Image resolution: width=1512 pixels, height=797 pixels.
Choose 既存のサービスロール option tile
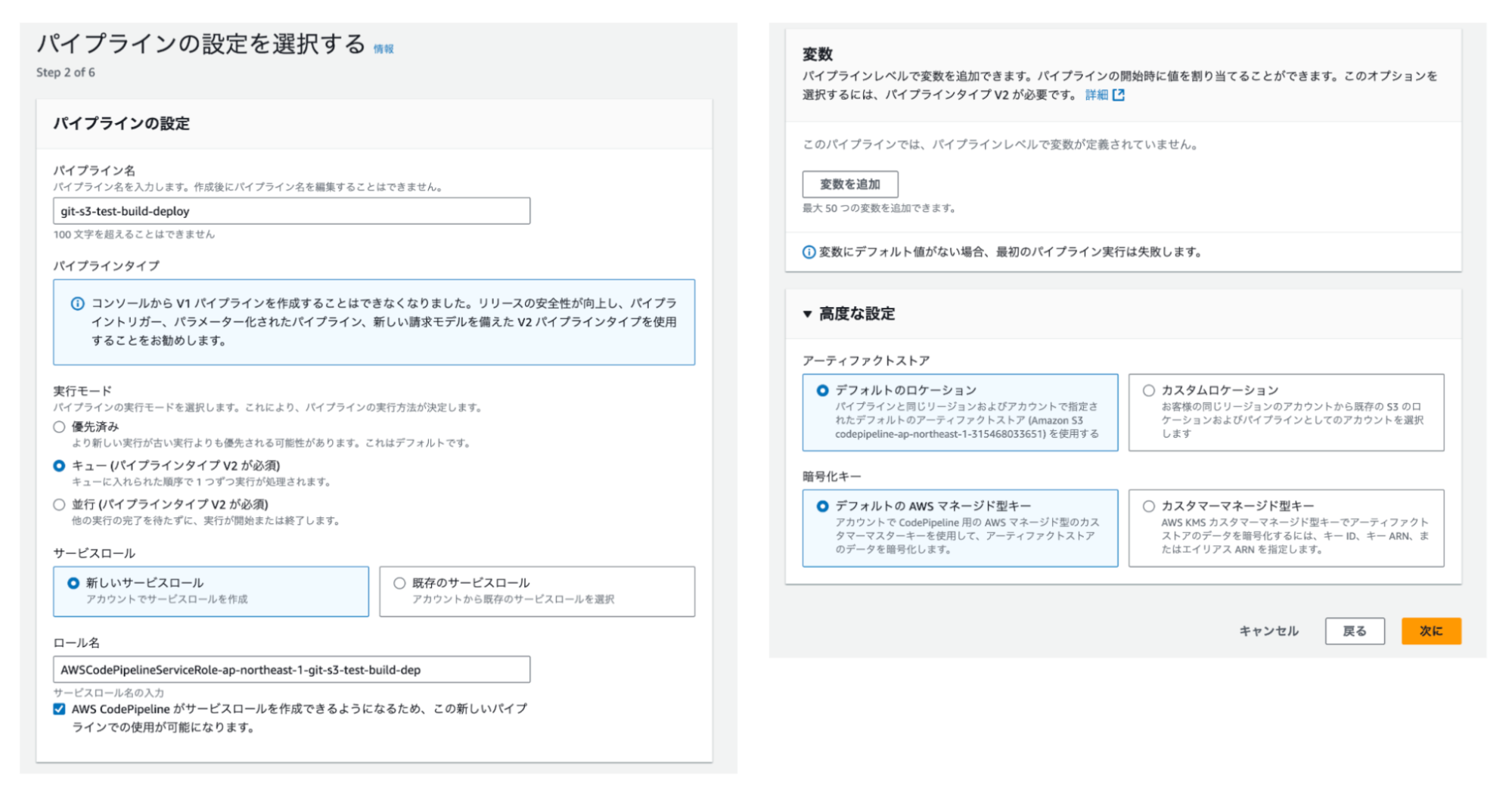point(536,591)
